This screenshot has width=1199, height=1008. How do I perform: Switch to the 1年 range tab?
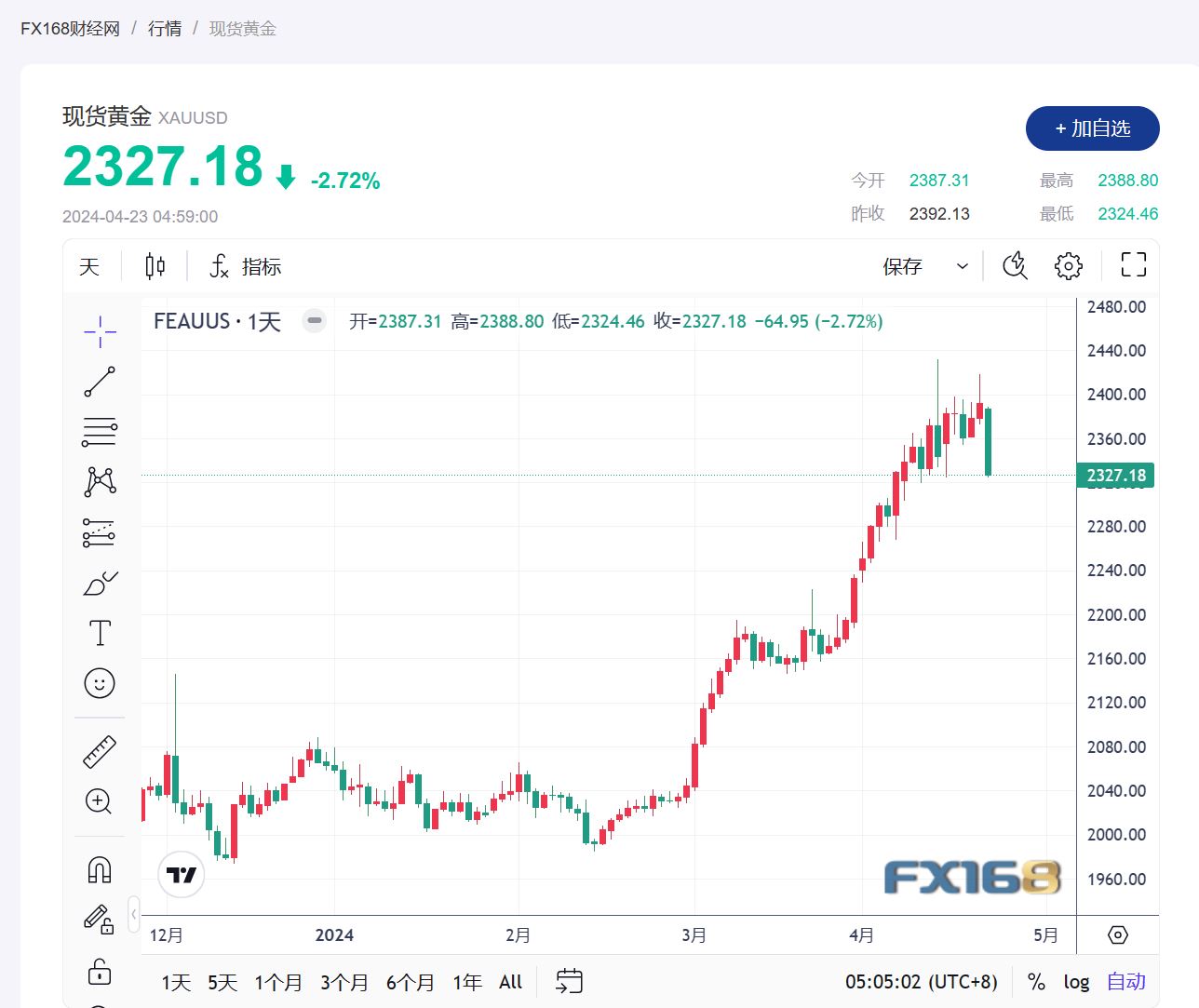click(x=466, y=982)
